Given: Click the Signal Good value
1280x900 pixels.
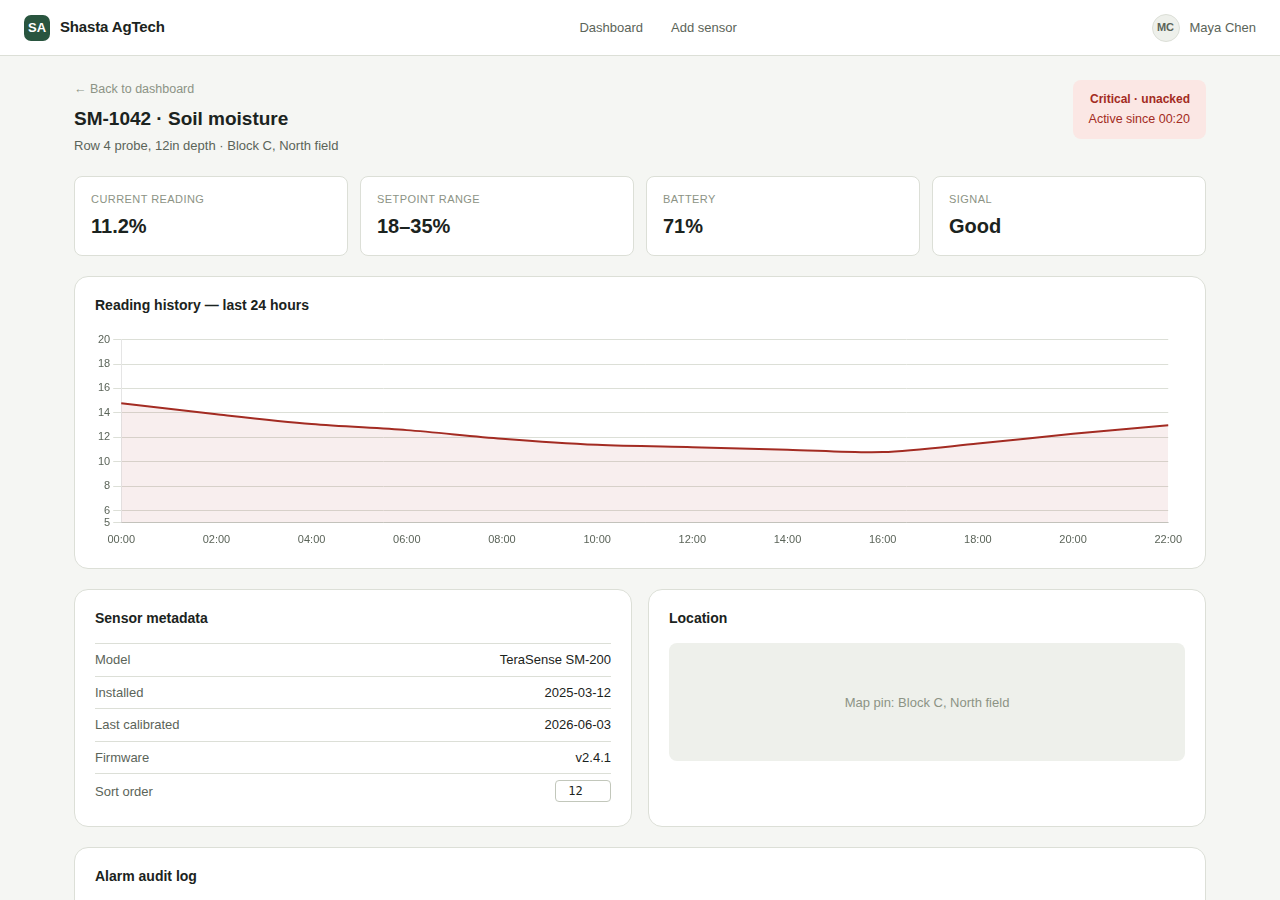Looking at the screenshot, I should [x=975, y=226].
